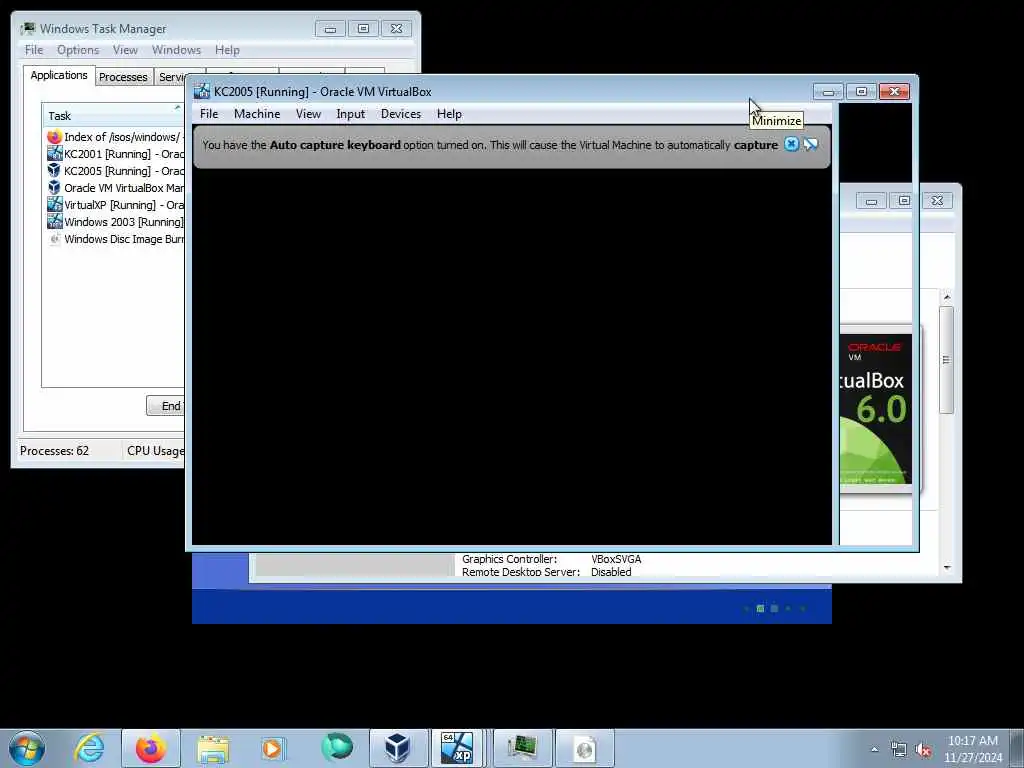This screenshot has height=768, width=1024.
Task: Click the don't-show-again icon on notification
Action: click(810, 144)
